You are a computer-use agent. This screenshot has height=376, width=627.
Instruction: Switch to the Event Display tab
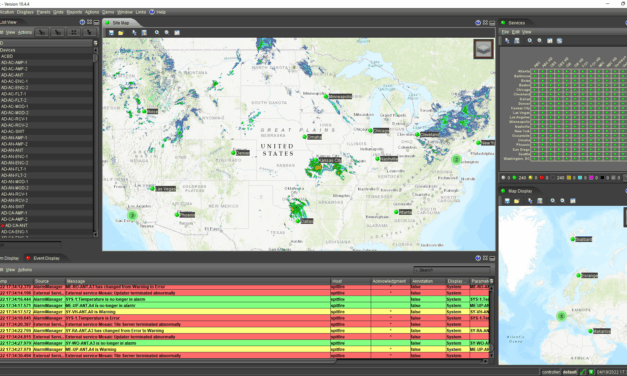[43, 258]
